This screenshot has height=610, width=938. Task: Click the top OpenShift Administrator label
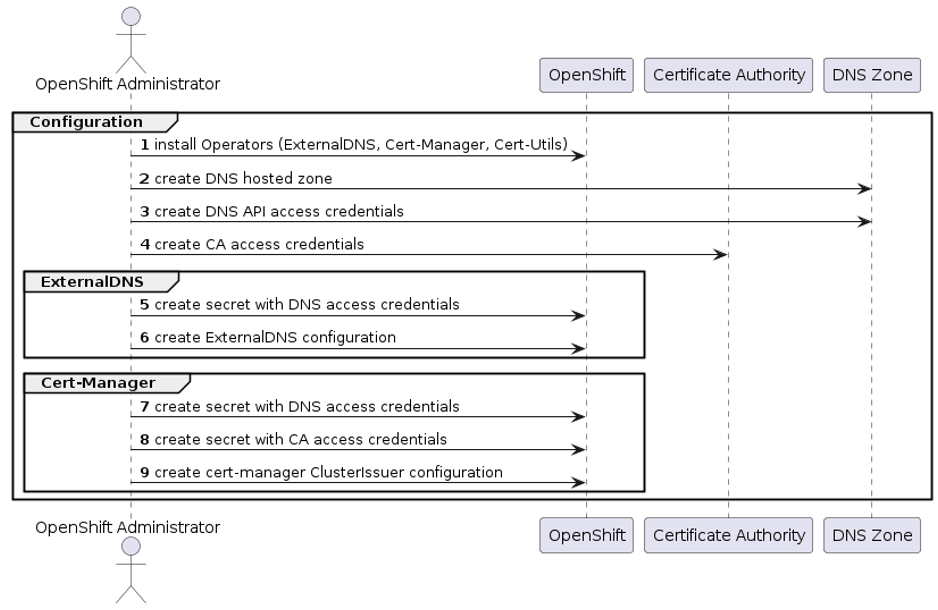coord(127,84)
